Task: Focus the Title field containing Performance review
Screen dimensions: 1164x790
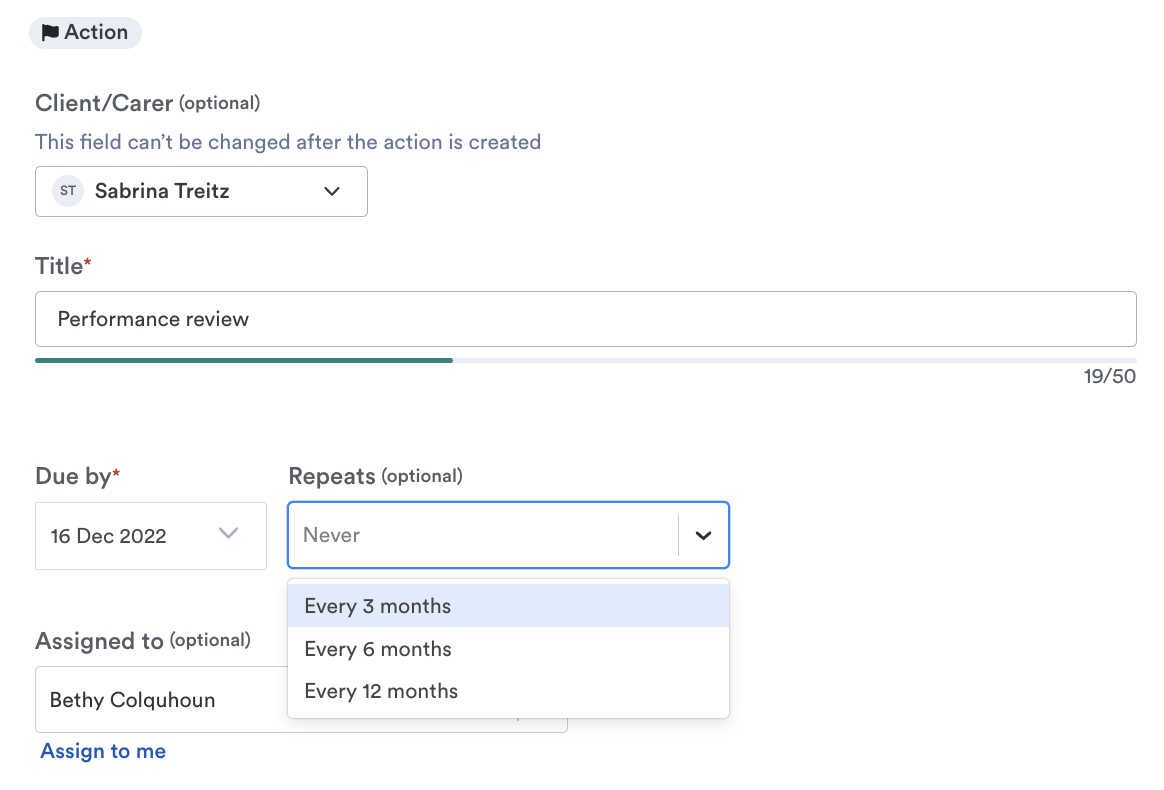Action: (x=585, y=319)
